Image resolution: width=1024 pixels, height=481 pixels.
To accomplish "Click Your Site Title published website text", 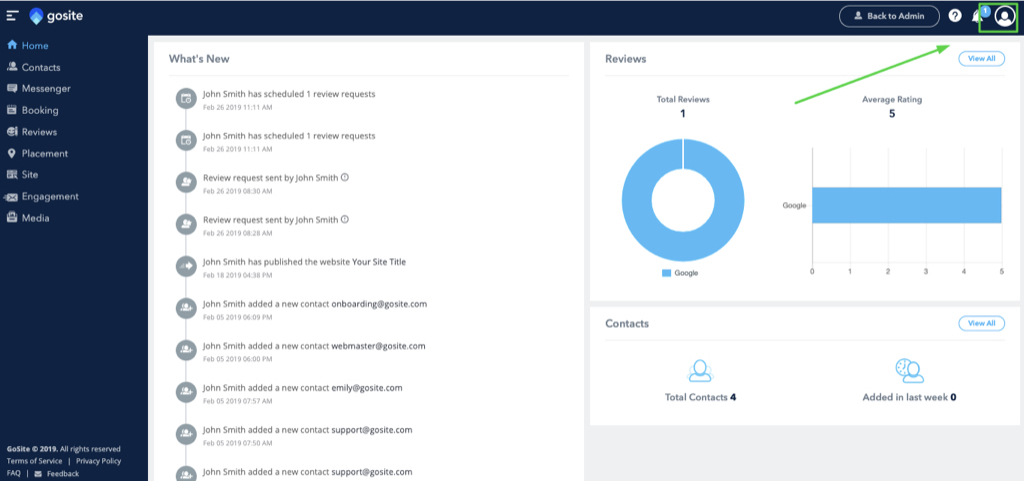I will 379,262.
